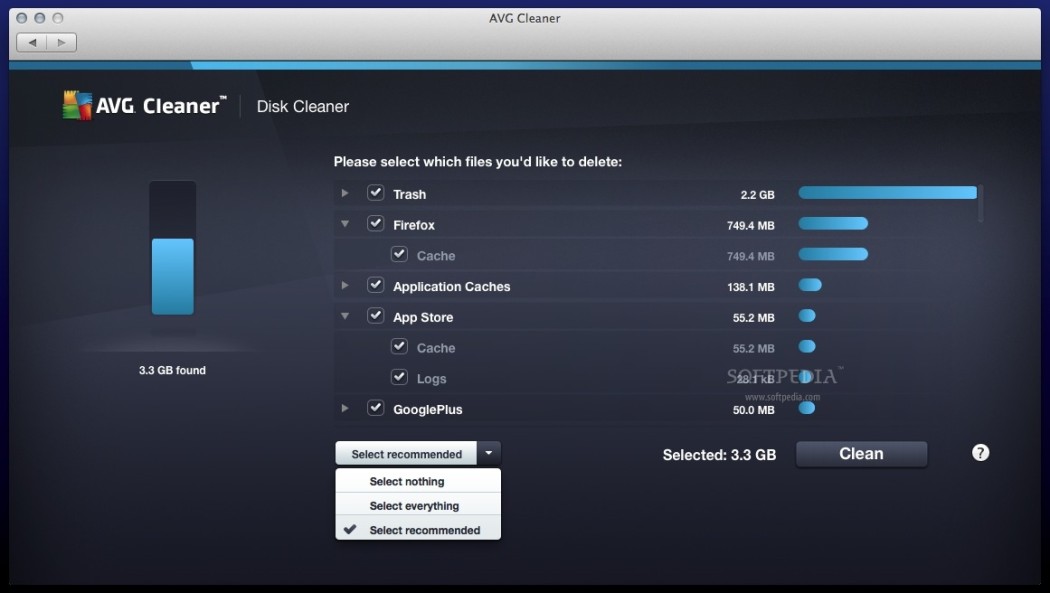Click the Trash size bar
1050x593 pixels.
point(887,193)
